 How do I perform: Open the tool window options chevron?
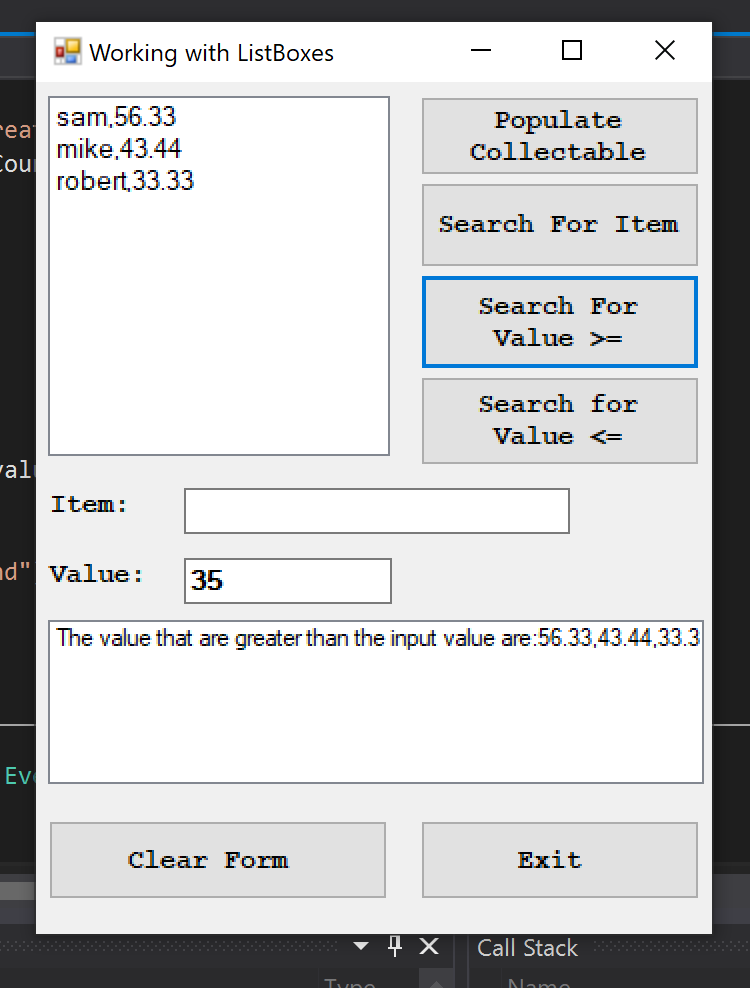(x=360, y=945)
